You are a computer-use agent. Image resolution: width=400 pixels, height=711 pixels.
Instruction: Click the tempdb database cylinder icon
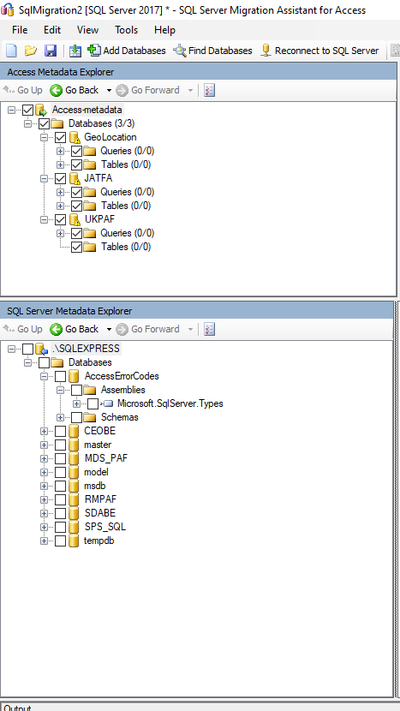click(x=74, y=541)
